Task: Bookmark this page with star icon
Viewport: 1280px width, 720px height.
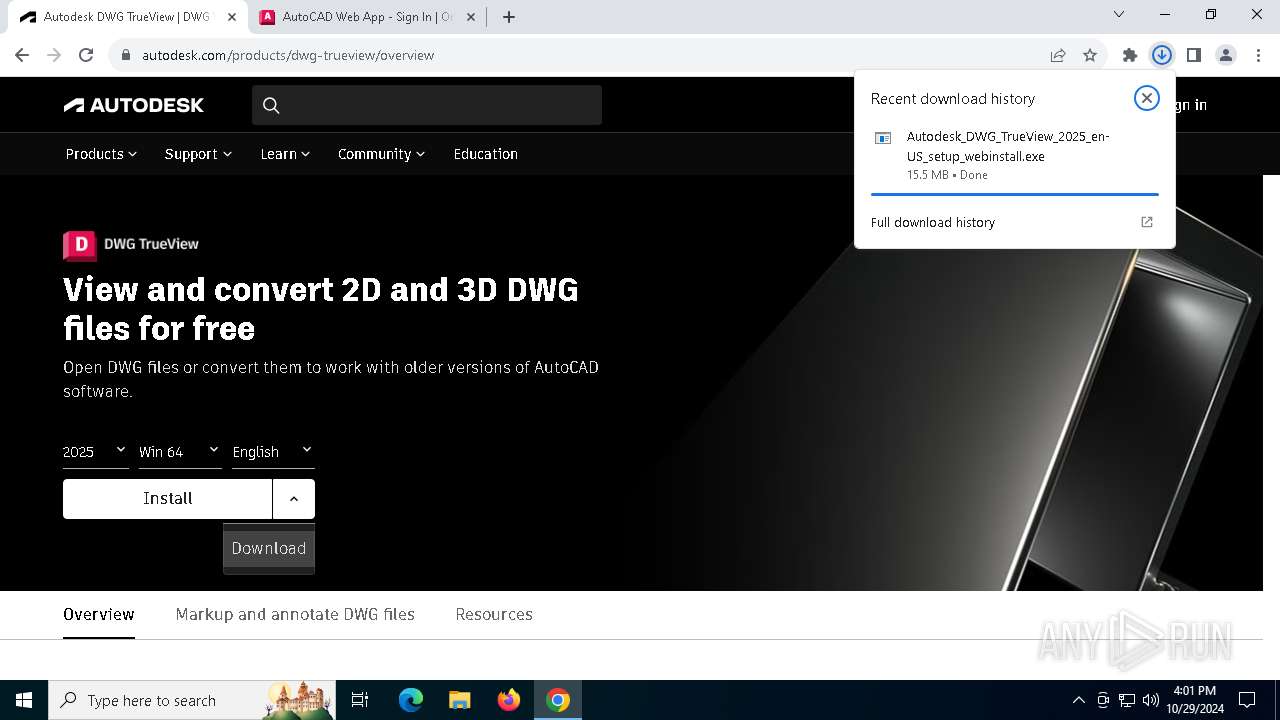Action: tap(1090, 55)
